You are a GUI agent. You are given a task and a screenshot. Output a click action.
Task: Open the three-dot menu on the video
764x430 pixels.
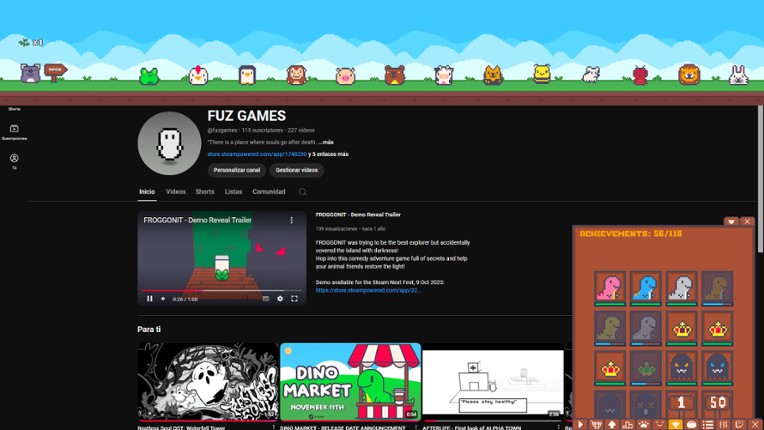pyautogui.click(x=292, y=220)
